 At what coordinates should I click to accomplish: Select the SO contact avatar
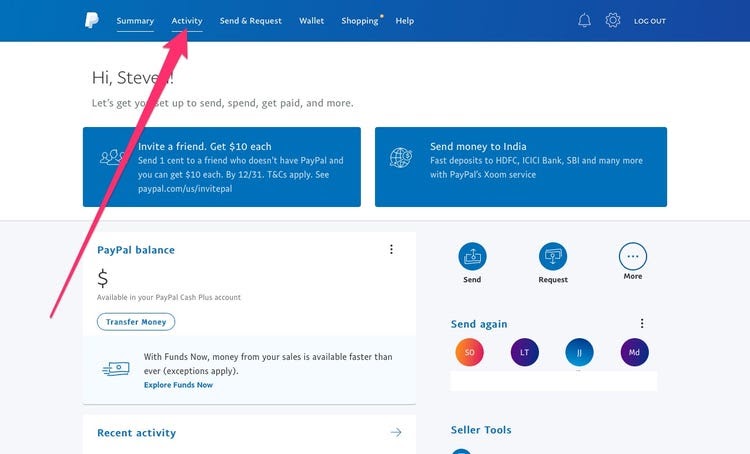click(469, 352)
